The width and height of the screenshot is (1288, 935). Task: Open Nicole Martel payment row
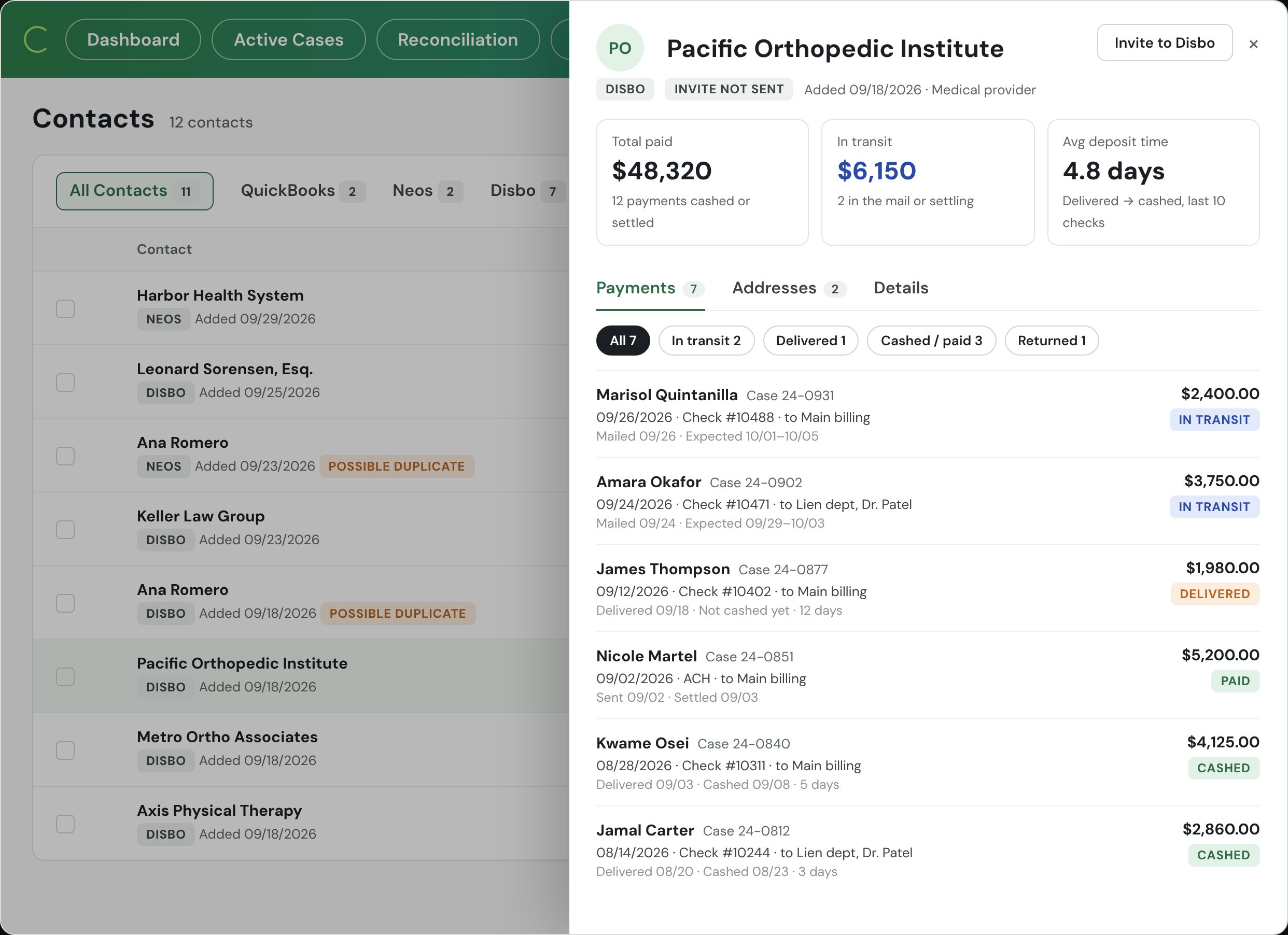click(x=928, y=675)
